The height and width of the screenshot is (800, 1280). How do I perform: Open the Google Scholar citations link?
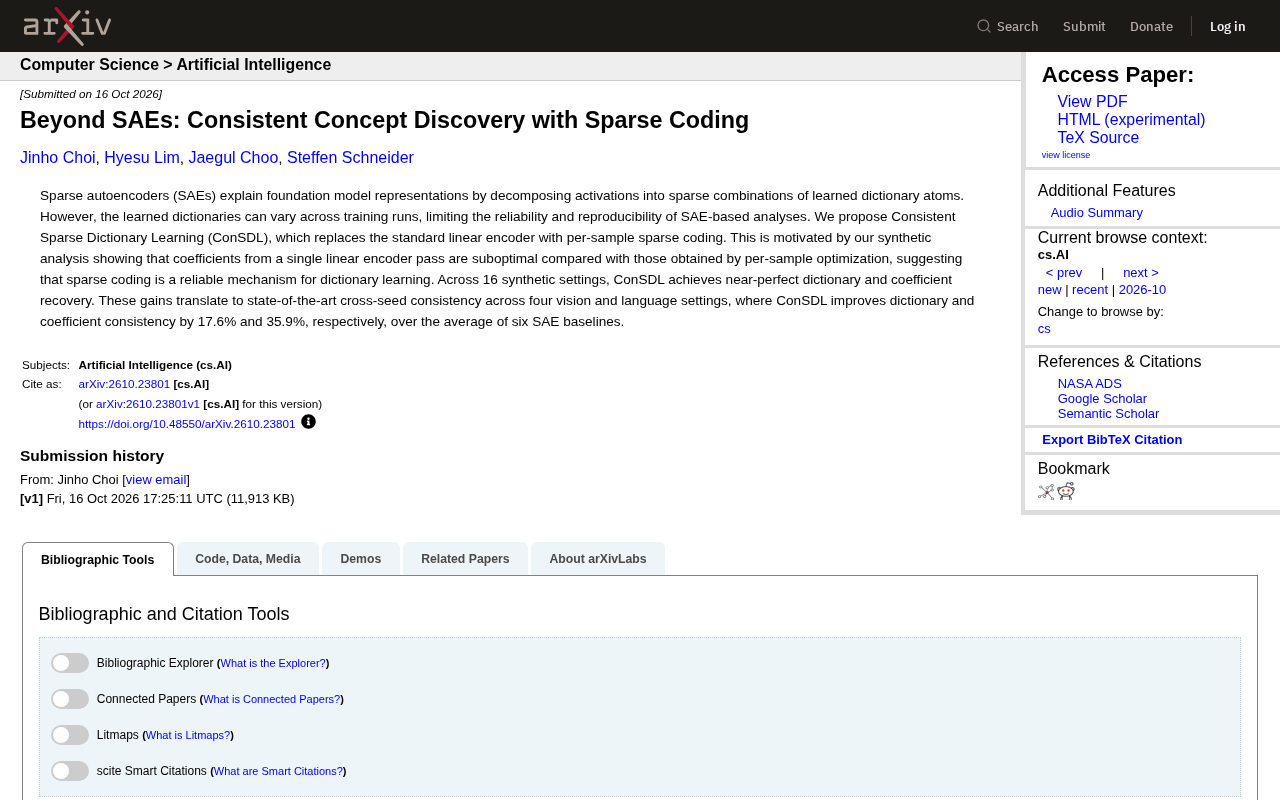(x=1102, y=399)
